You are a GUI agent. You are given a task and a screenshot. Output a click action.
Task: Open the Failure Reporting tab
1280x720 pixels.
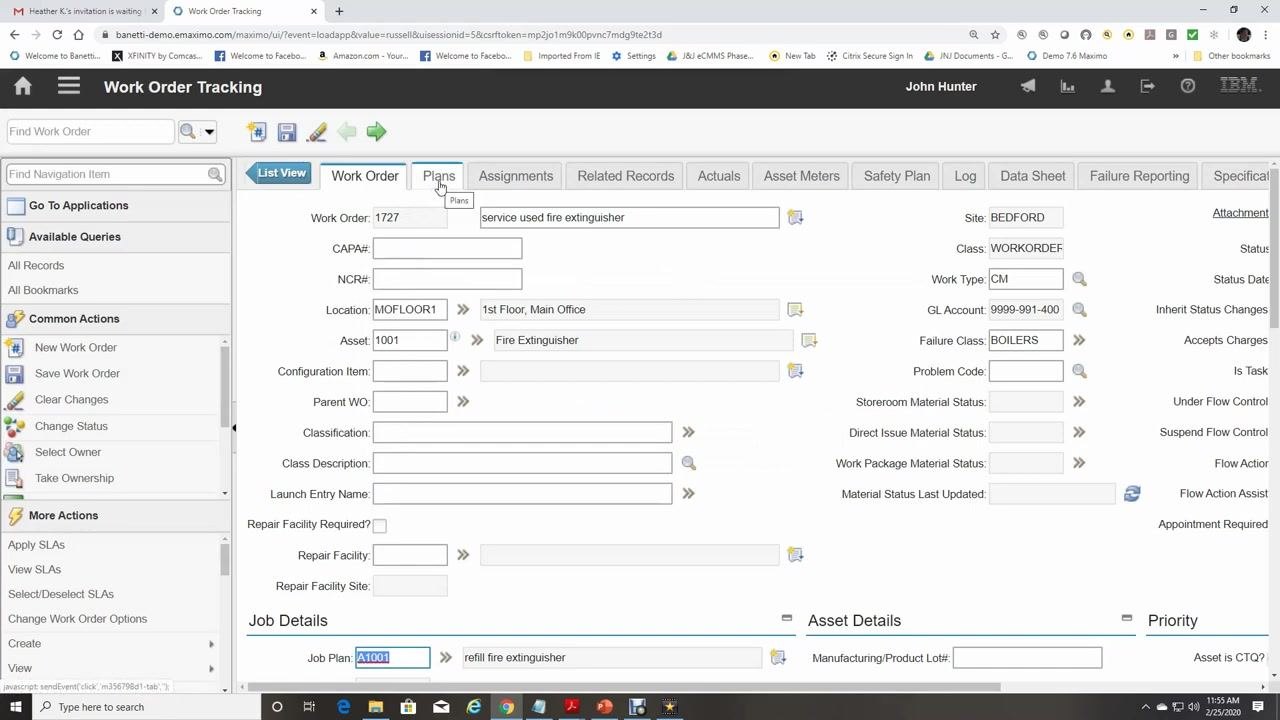[x=1139, y=176]
